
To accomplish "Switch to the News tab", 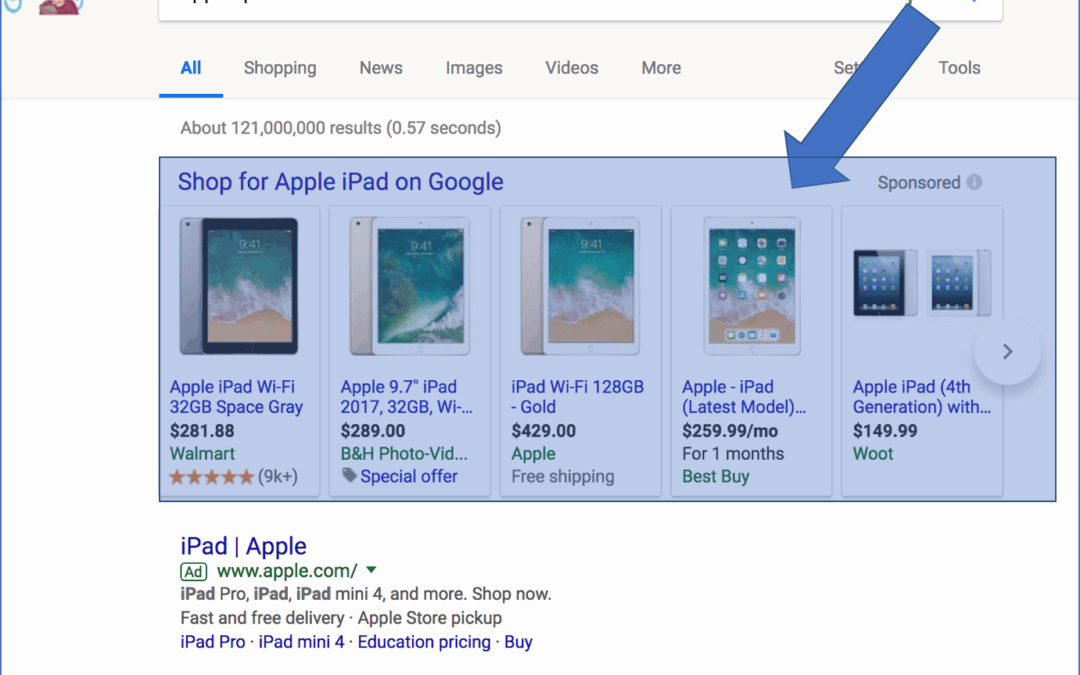I will (381, 68).
